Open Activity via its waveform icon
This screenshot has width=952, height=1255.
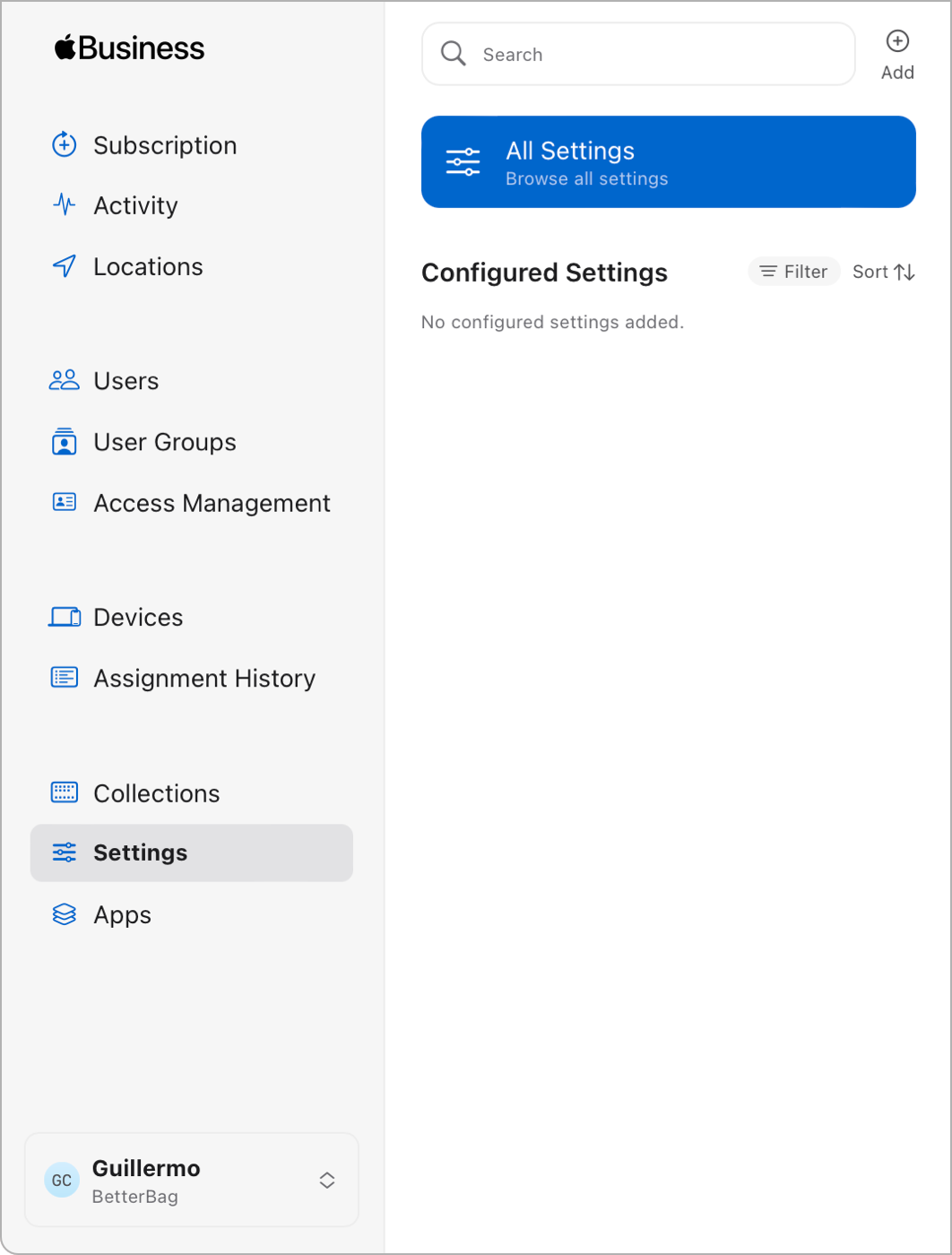[65, 205]
